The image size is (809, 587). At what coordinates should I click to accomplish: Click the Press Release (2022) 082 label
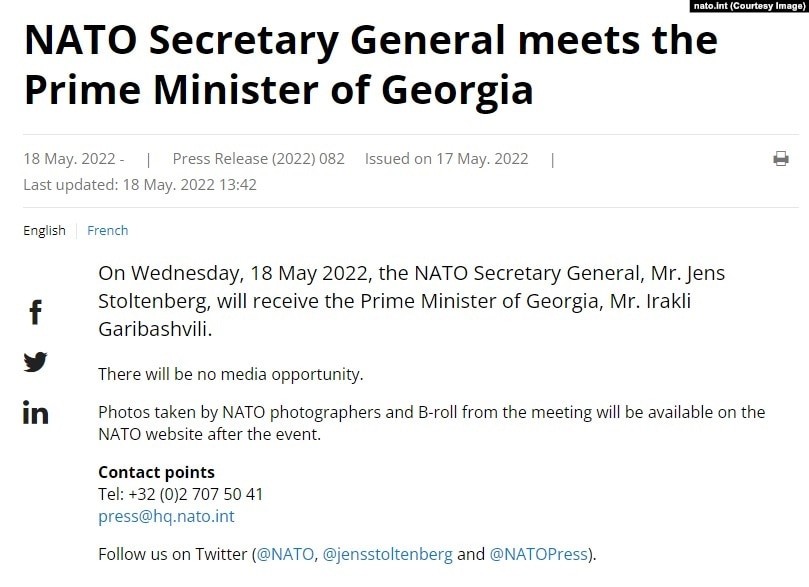[258, 159]
